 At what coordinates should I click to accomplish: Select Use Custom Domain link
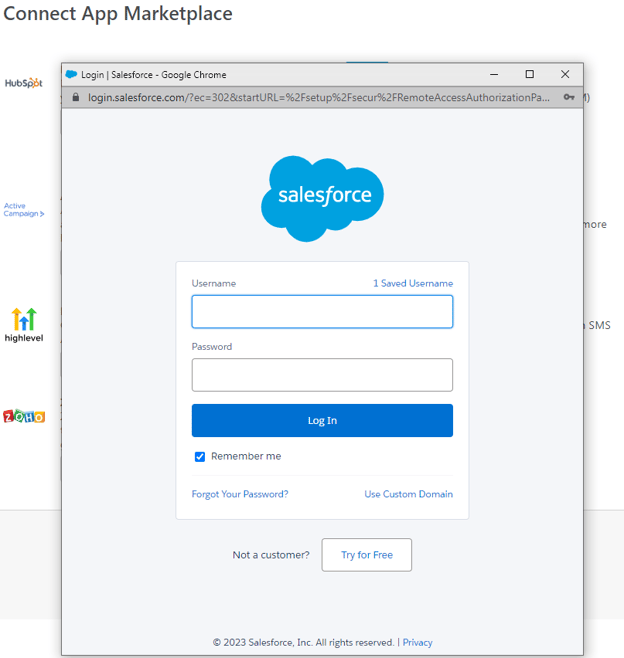coord(409,494)
